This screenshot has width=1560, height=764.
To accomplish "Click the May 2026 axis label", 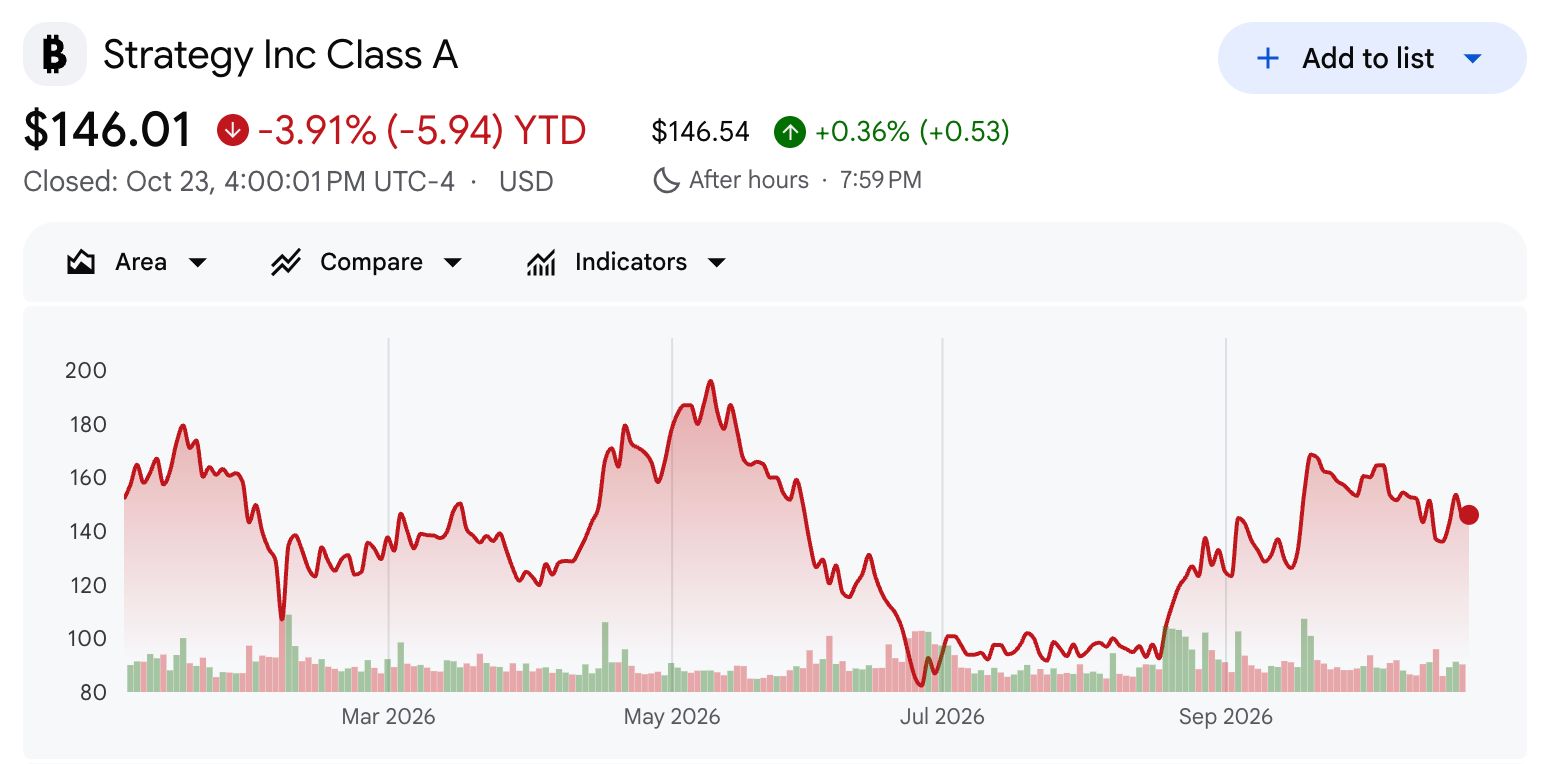I will click(672, 717).
